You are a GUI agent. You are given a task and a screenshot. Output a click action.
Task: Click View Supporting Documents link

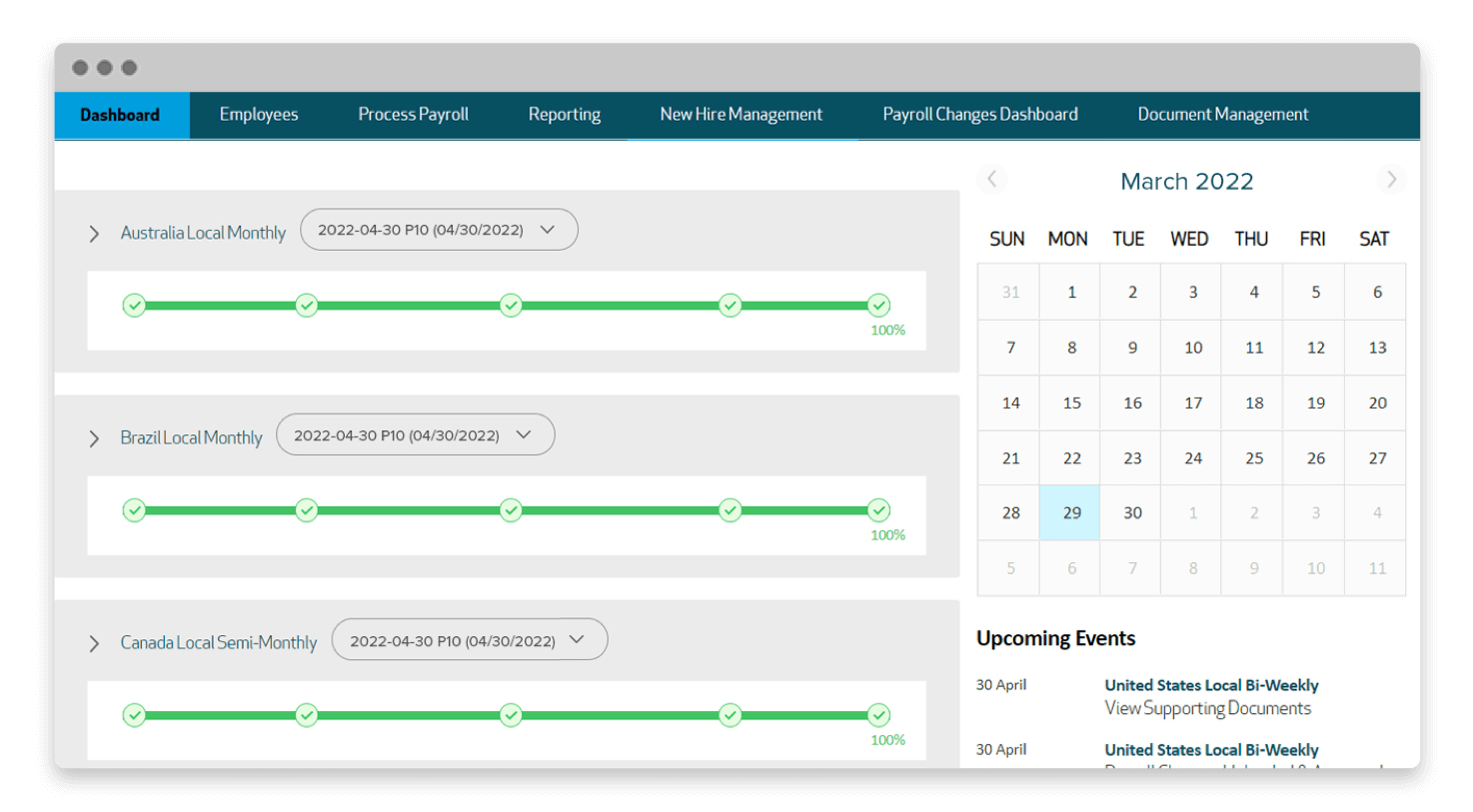[x=1207, y=708]
